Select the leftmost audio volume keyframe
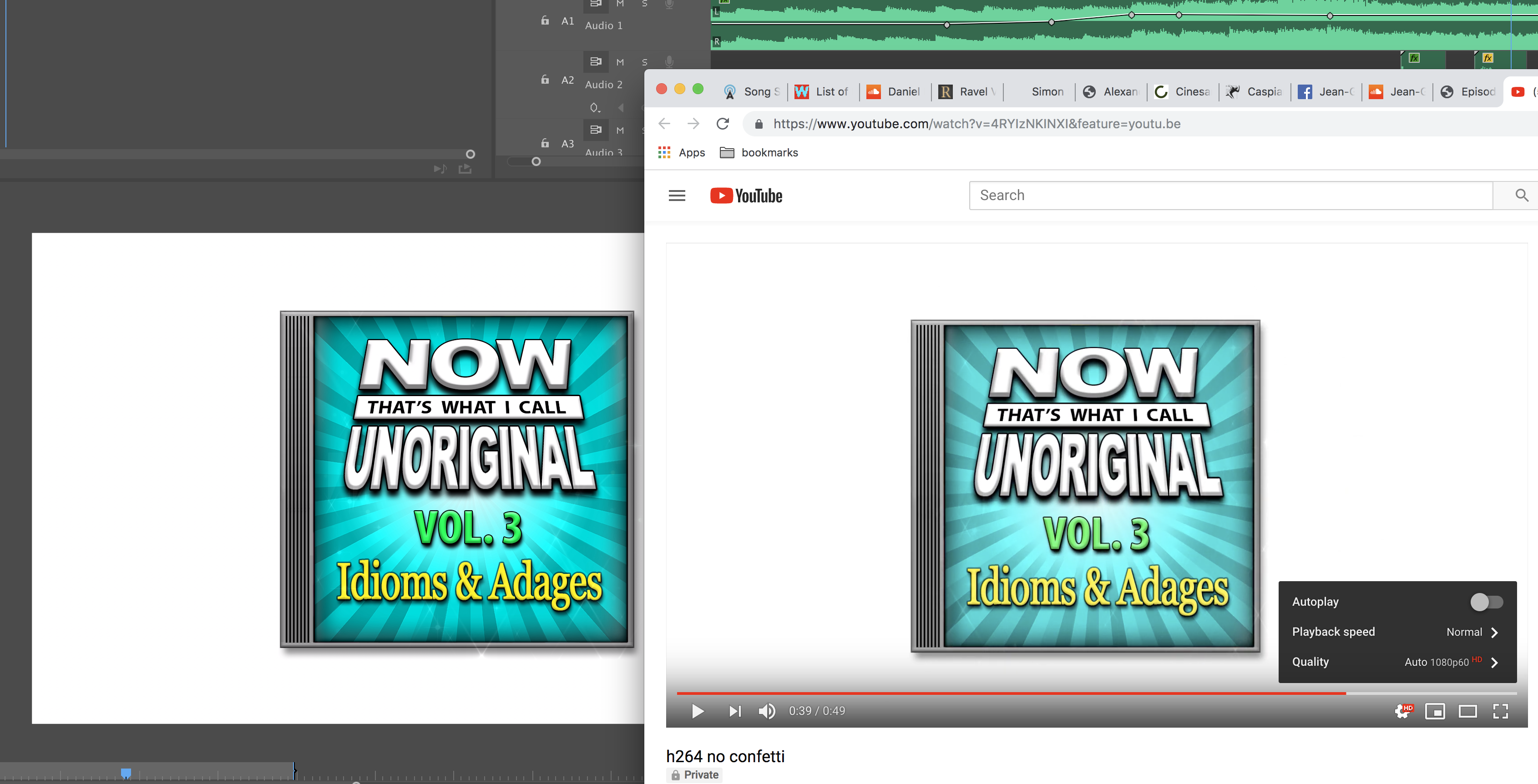Image resolution: width=1538 pixels, height=784 pixels. click(947, 25)
